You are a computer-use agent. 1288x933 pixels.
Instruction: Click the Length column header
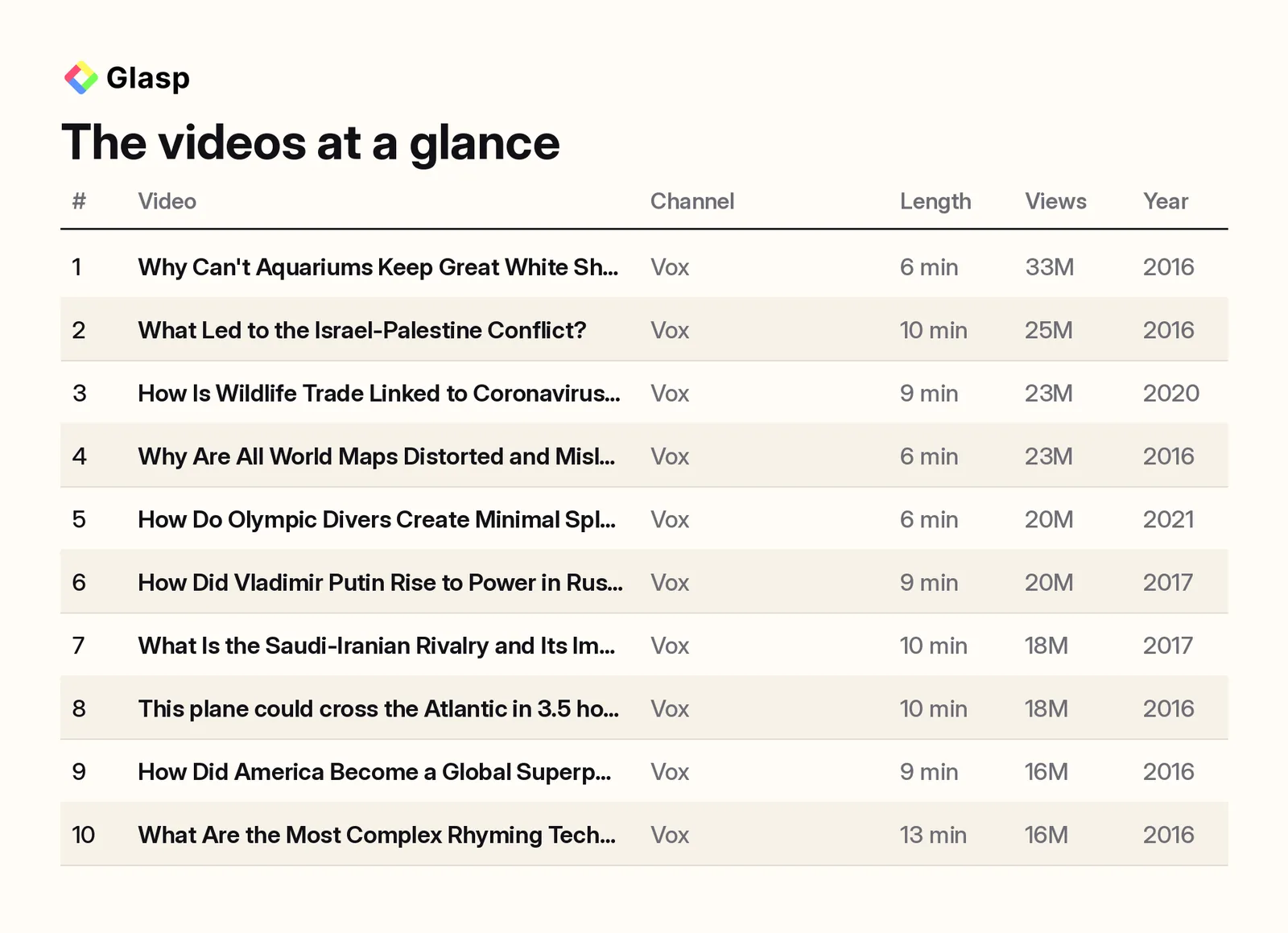pyautogui.click(x=935, y=201)
